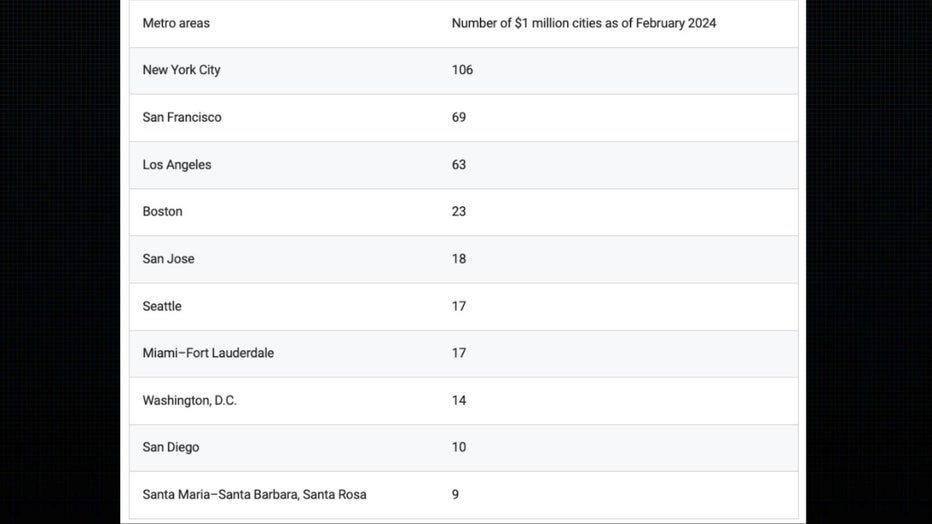Click the value 18 for San Jose
Viewport: 932px width, 524px height.
pos(459,258)
